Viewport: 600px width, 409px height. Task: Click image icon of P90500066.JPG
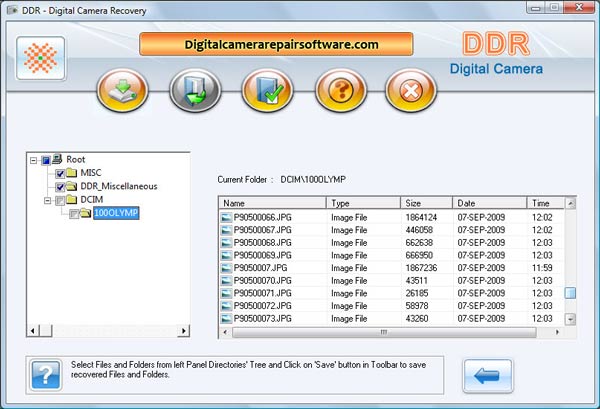(227, 218)
